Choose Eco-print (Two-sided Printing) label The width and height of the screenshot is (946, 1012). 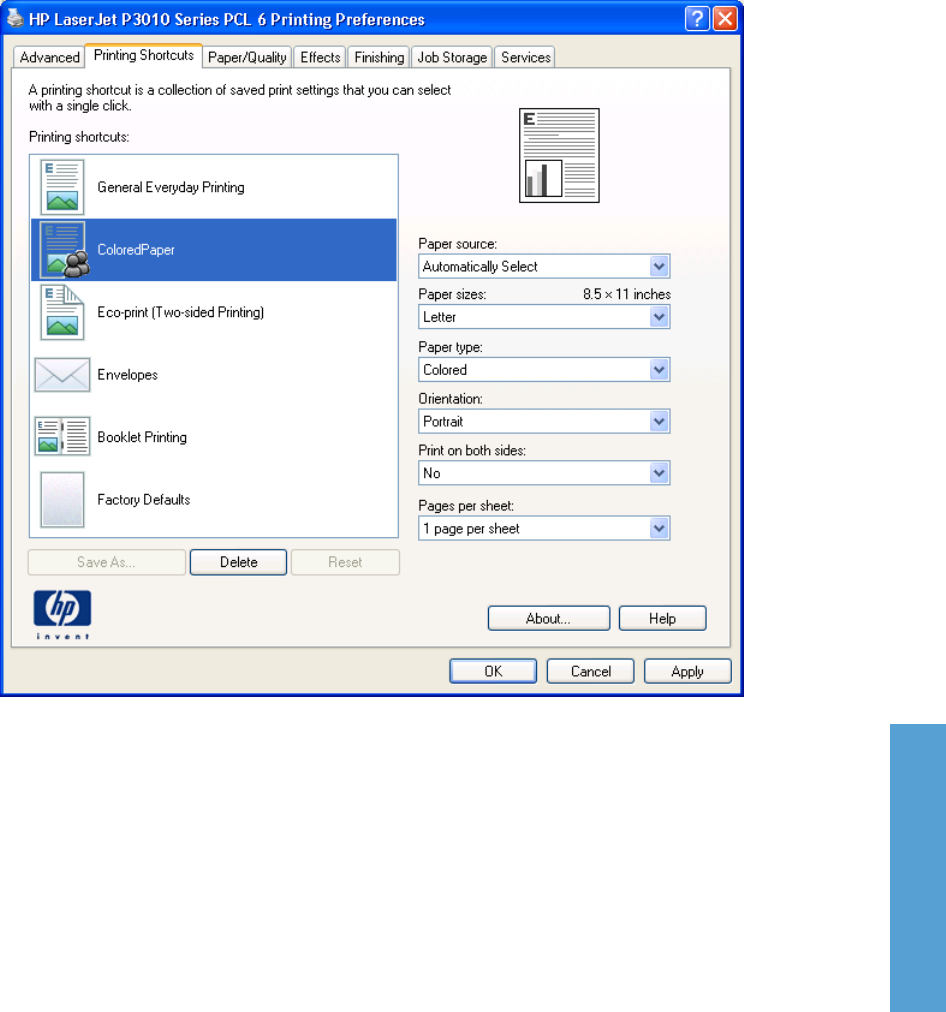(181, 312)
